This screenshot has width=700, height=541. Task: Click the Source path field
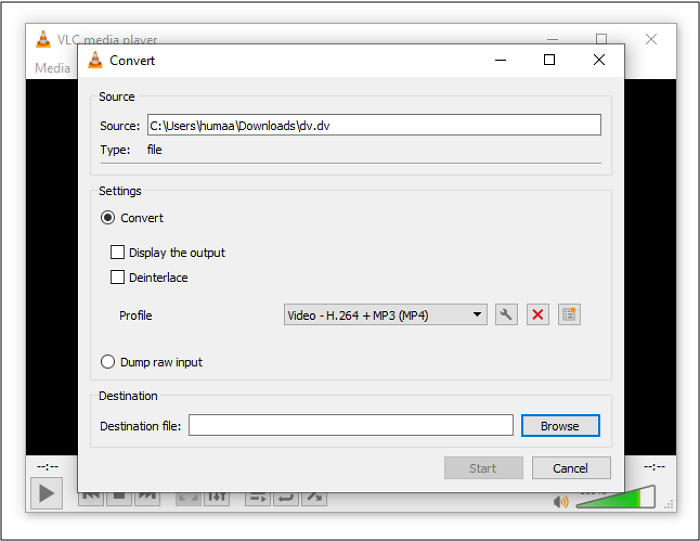[373, 125]
